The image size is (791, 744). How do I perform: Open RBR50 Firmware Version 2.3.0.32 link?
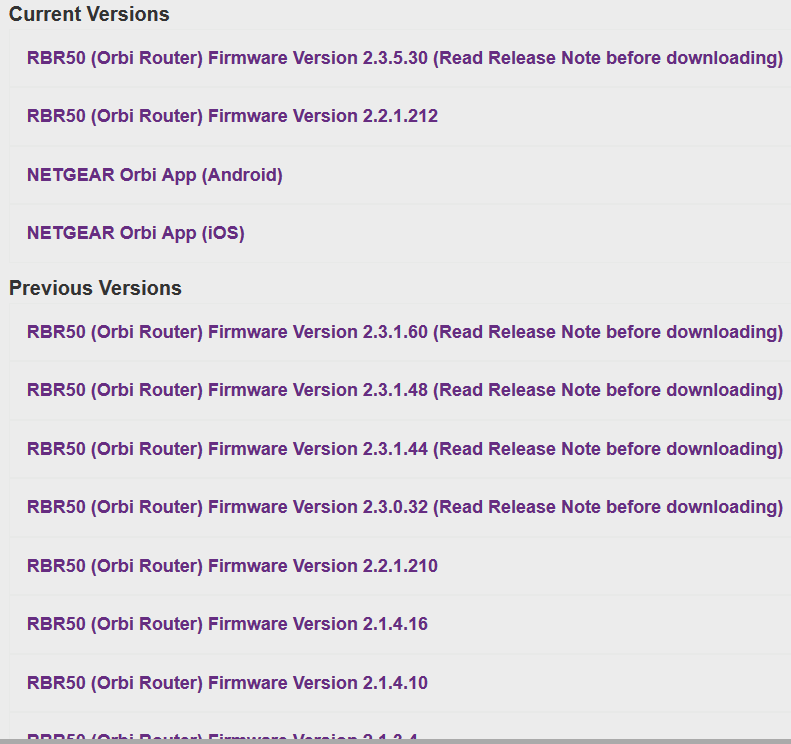coord(405,507)
